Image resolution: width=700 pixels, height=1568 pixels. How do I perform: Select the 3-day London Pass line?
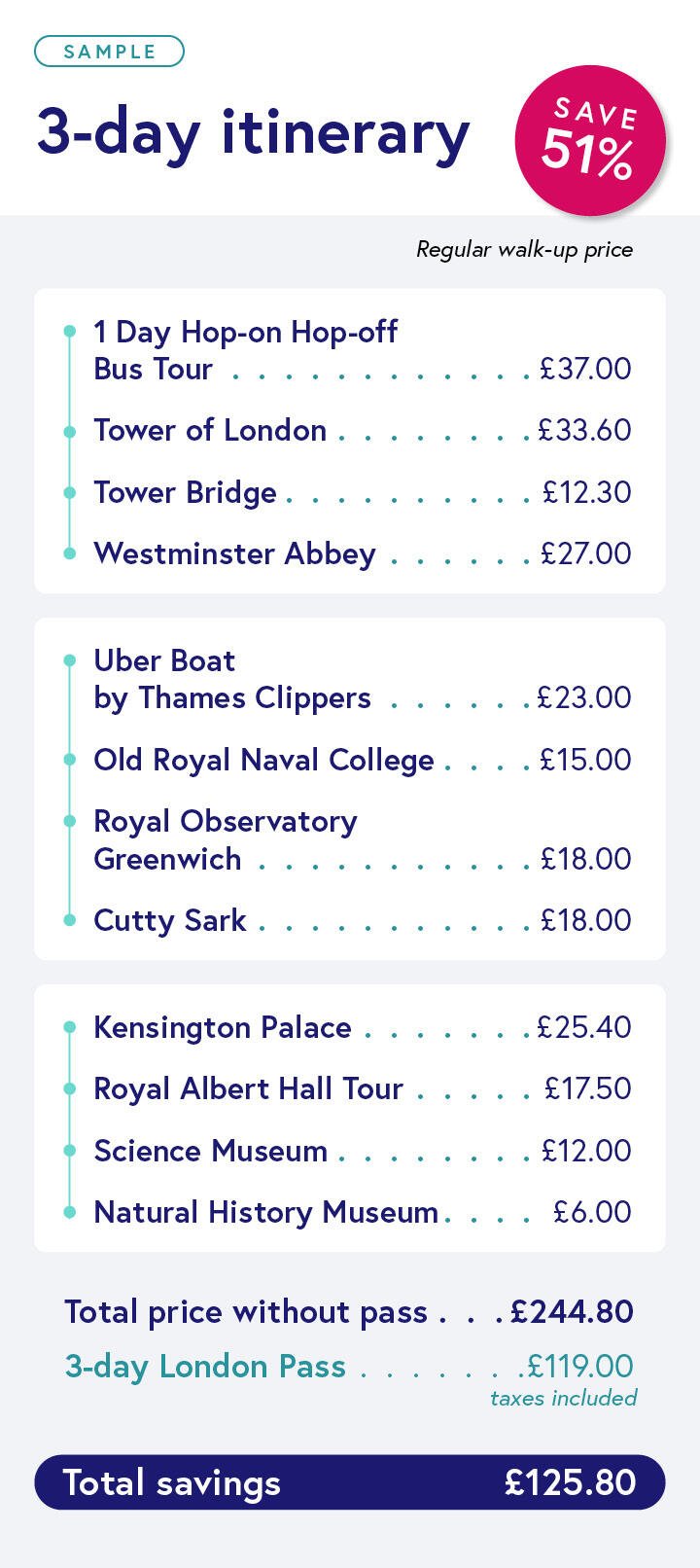point(205,1367)
